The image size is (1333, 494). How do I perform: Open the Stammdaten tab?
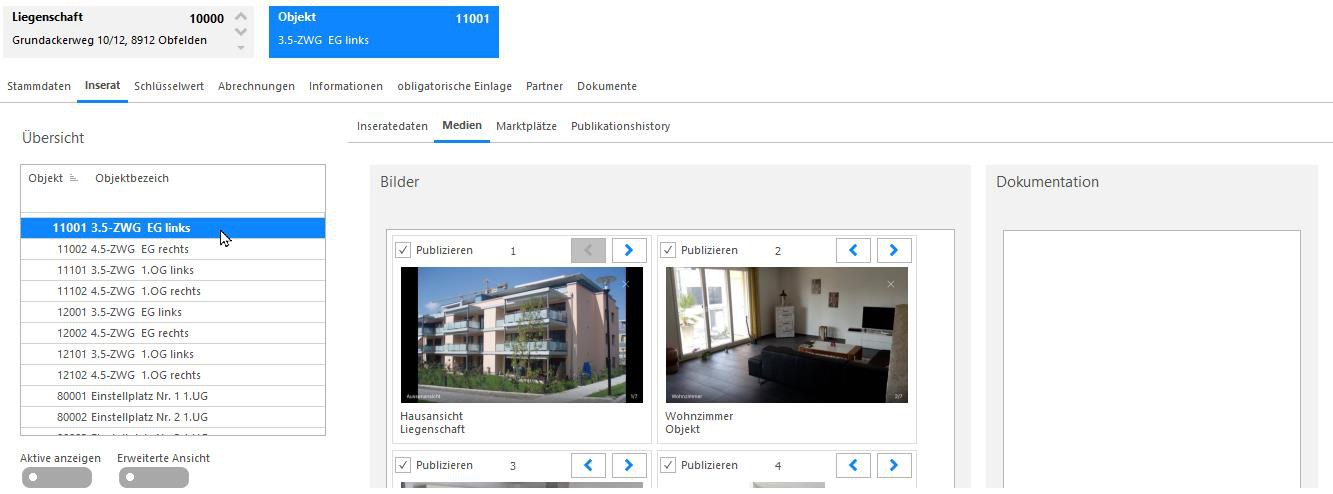(x=39, y=86)
